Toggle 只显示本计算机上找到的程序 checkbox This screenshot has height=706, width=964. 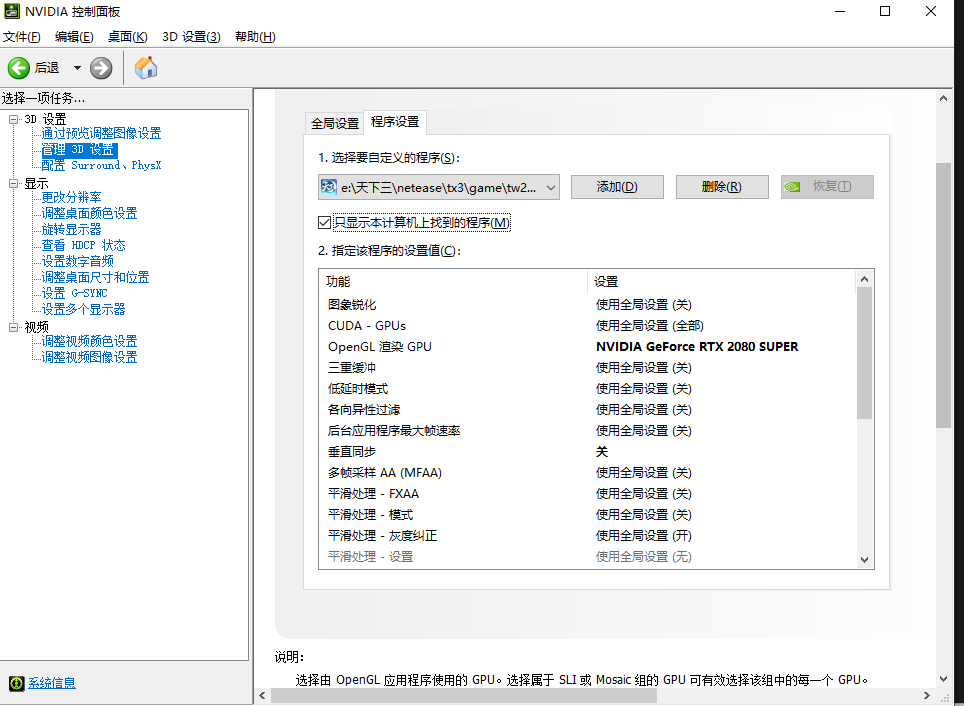[325, 223]
